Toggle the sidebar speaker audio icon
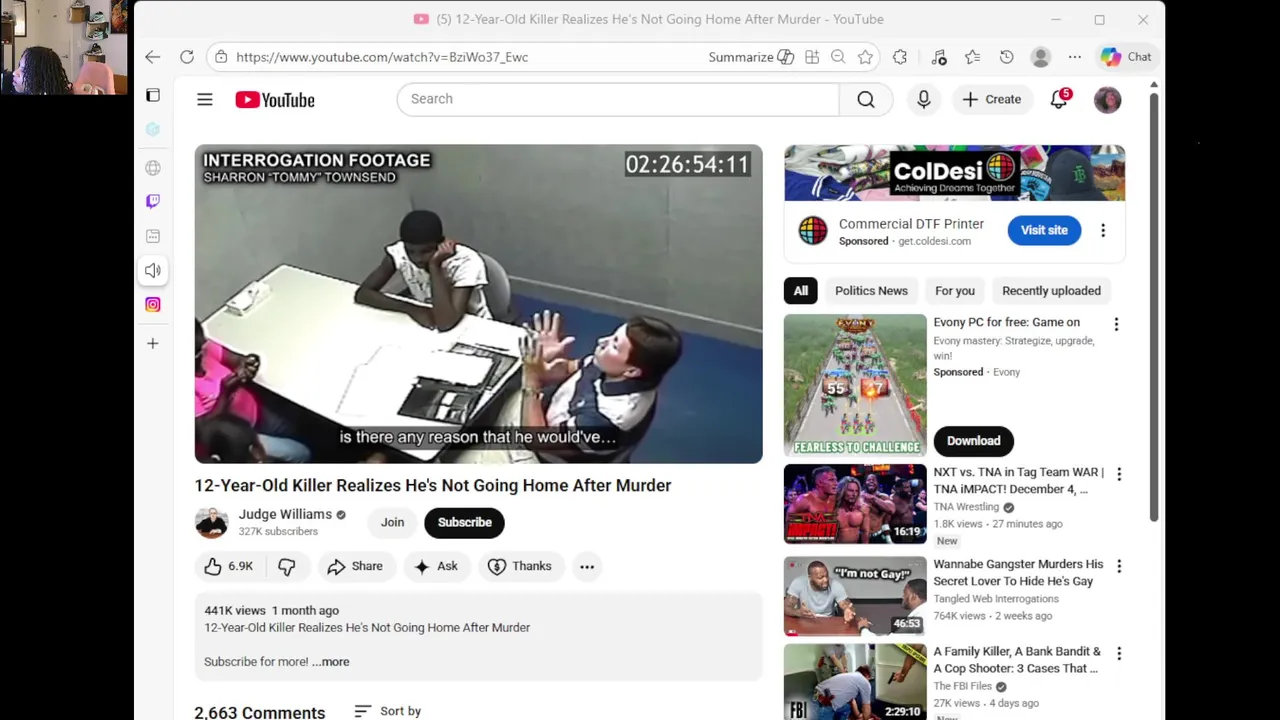The image size is (1280, 720). [153, 270]
